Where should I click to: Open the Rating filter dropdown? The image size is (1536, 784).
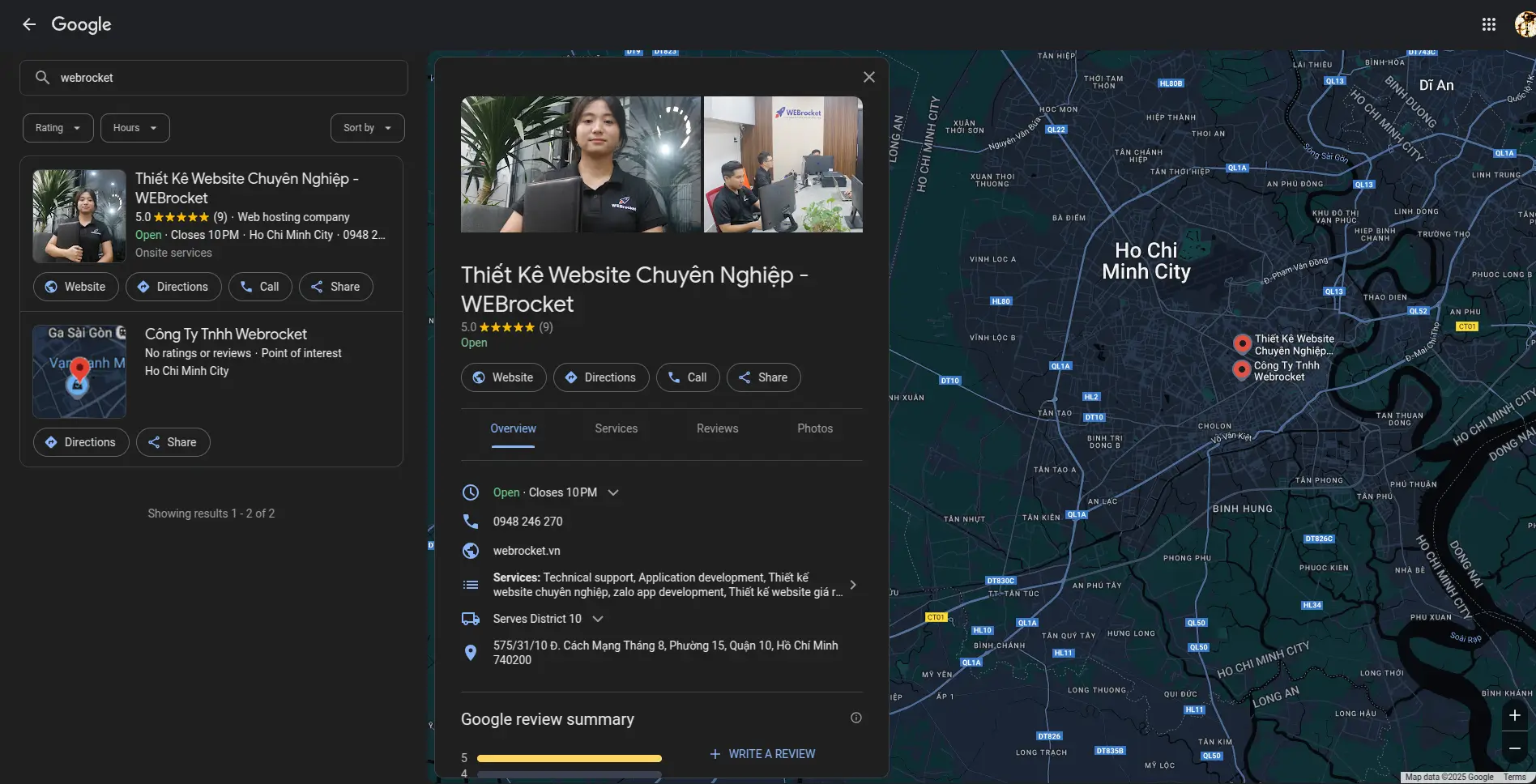coord(58,128)
